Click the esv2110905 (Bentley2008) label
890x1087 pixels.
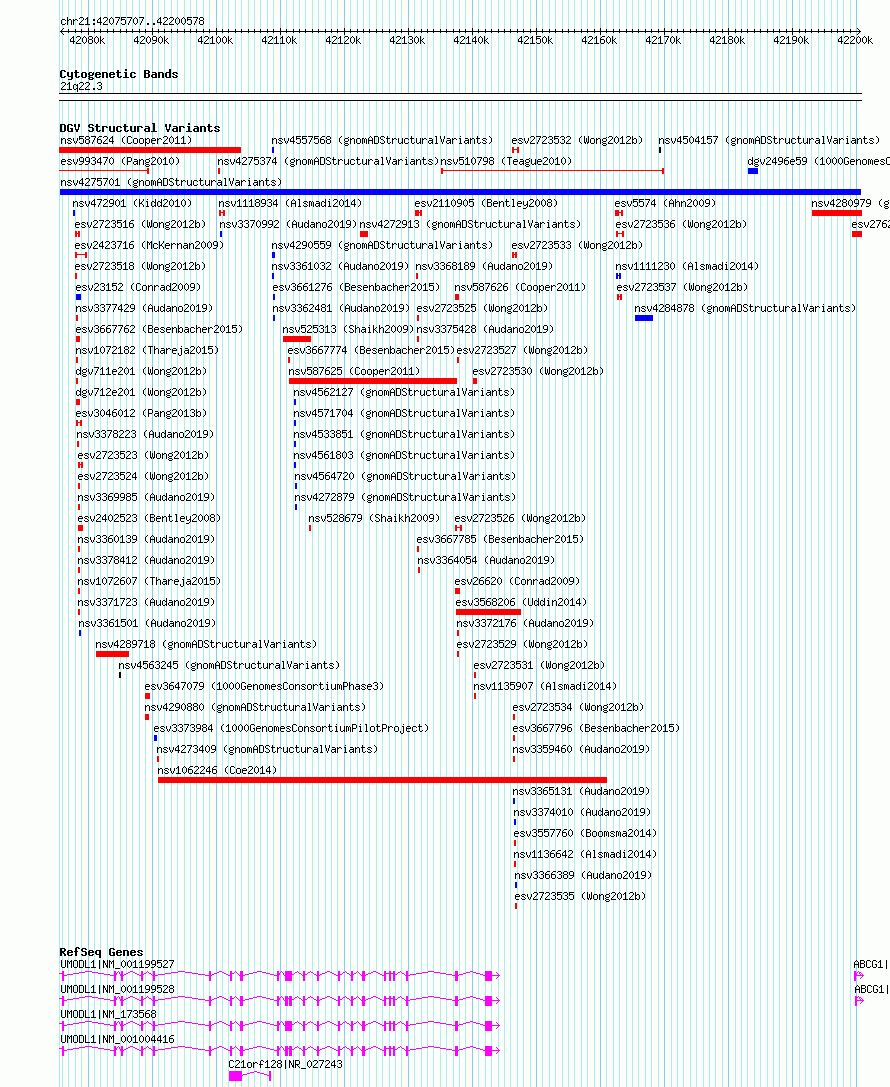coord(486,203)
